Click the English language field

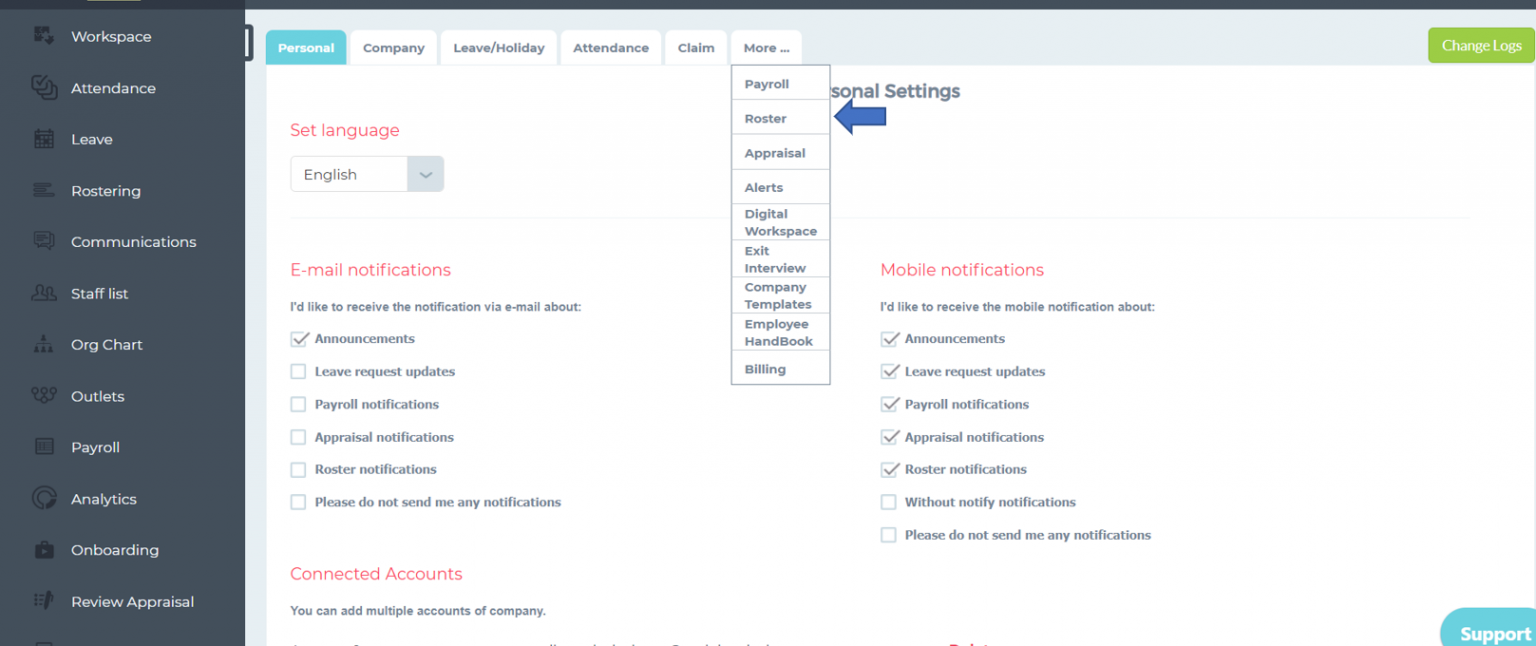(x=350, y=173)
